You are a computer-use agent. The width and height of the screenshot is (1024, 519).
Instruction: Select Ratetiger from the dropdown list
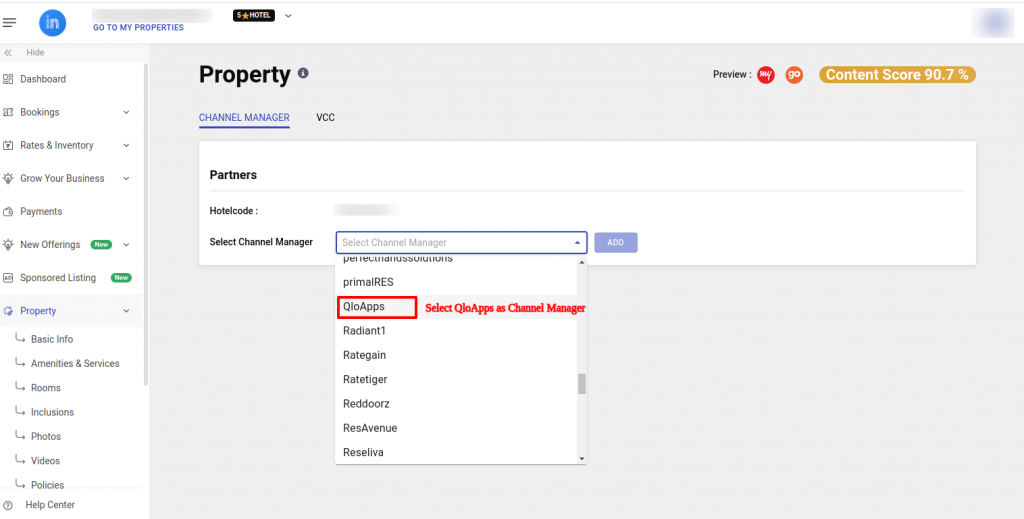click(x=456, y=379)
